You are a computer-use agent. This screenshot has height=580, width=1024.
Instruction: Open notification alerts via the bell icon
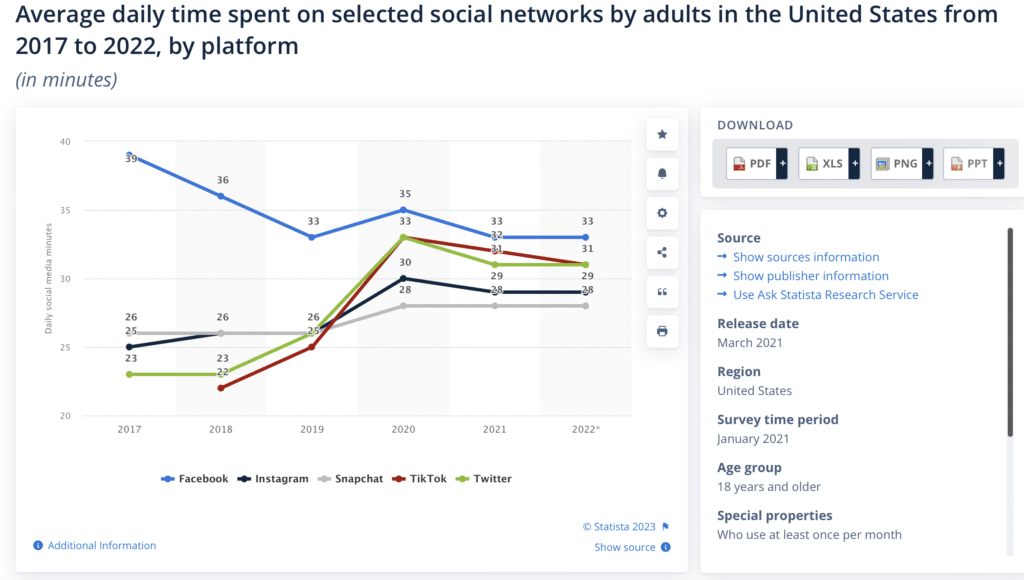click(661, 173)
